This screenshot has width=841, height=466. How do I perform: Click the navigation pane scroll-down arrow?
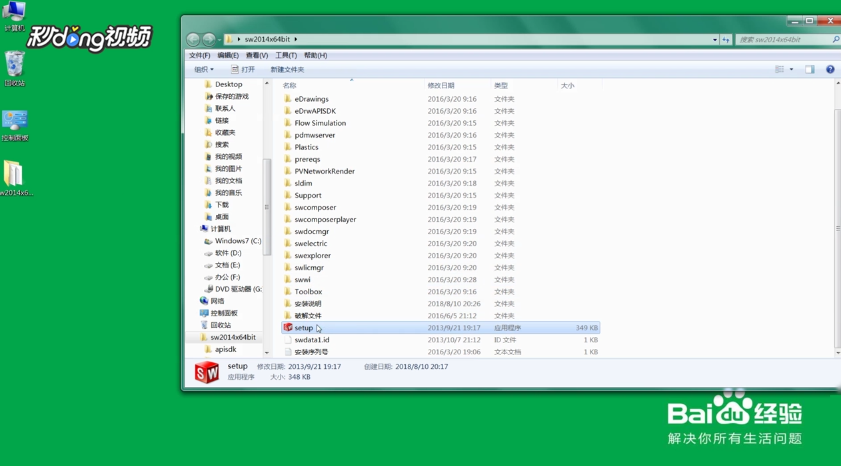pos(267,353)
